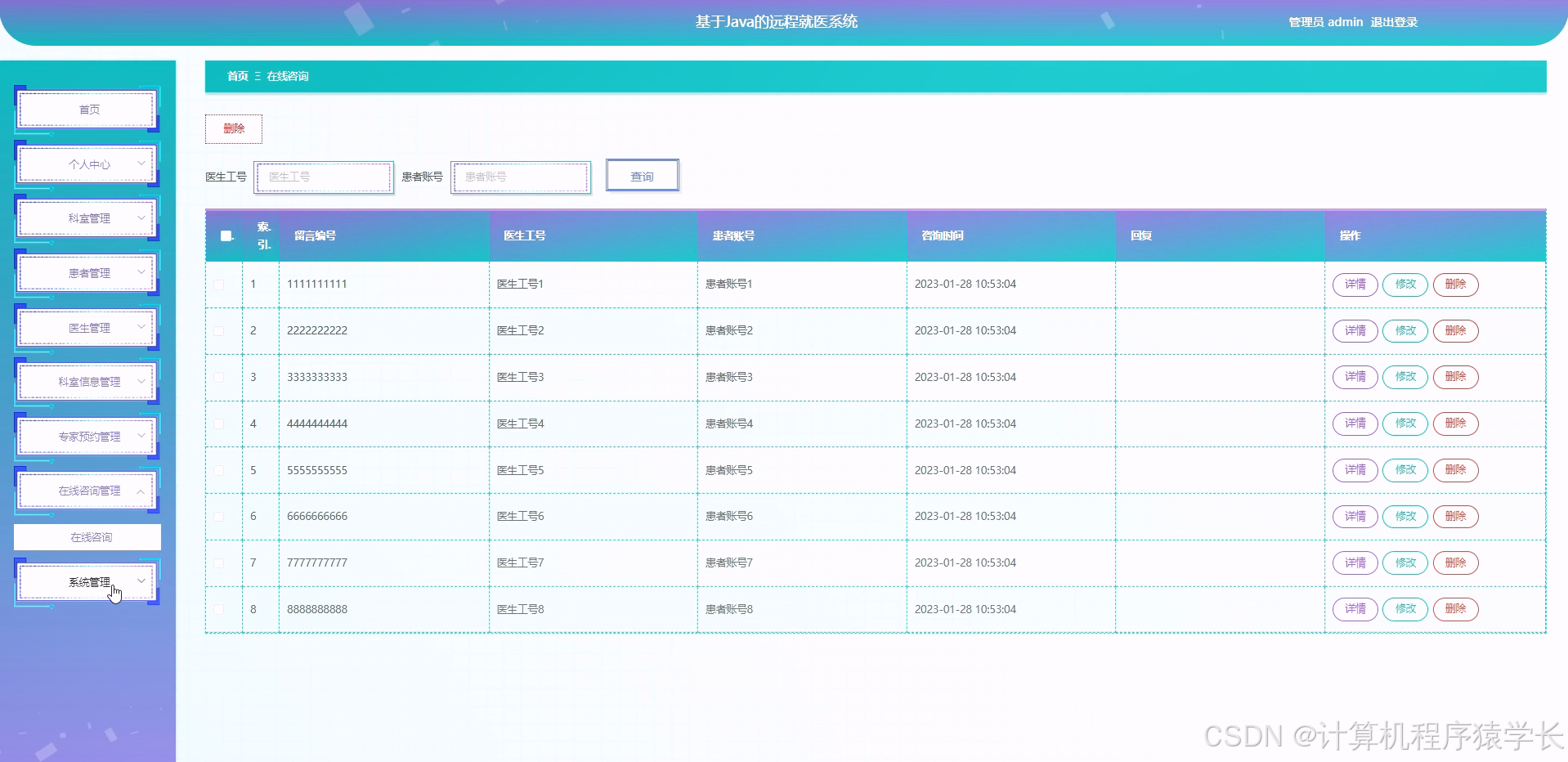Expand 患者管理 menu chevron
Screen dimensions: 1568x762
tap(141, 272)
